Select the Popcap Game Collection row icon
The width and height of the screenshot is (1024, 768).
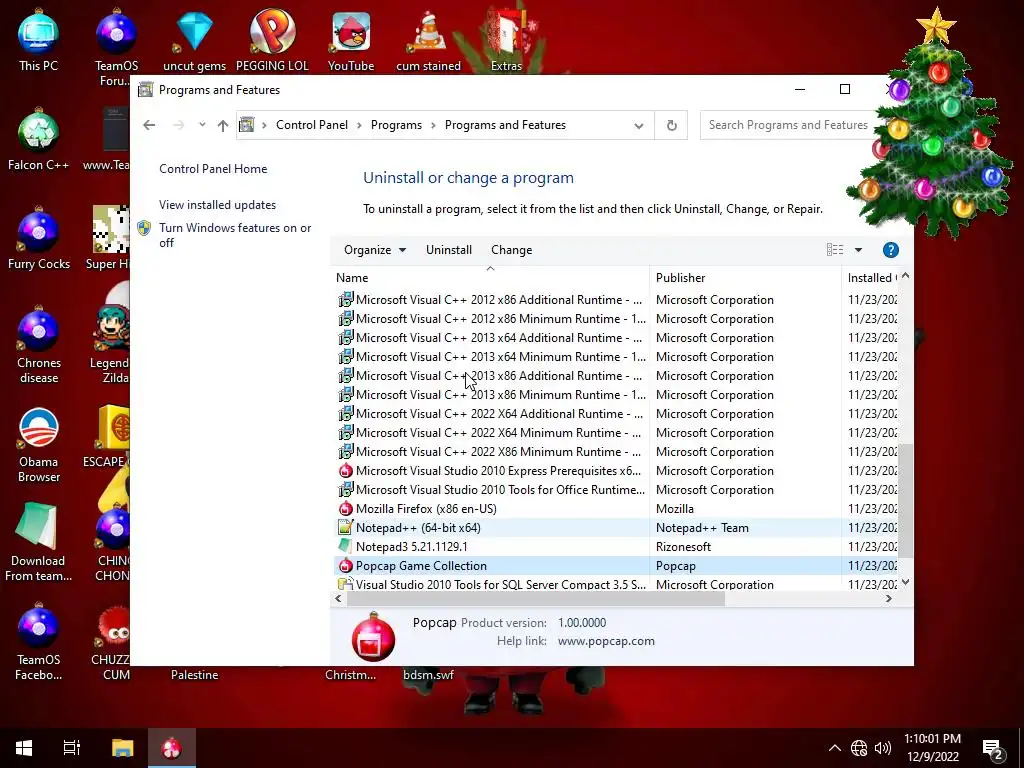(x=345, y=566)
